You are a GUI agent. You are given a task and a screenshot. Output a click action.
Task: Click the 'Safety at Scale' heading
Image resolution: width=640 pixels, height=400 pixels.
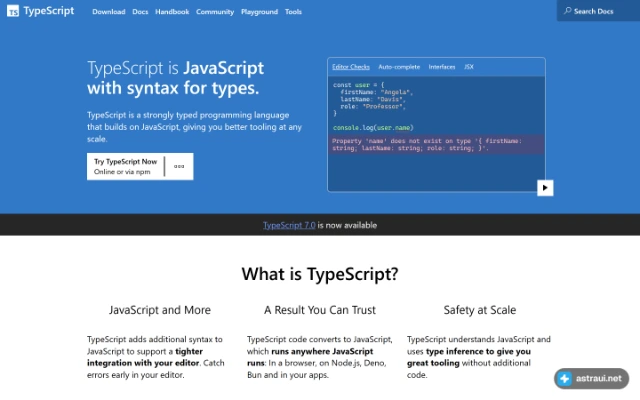480,310
